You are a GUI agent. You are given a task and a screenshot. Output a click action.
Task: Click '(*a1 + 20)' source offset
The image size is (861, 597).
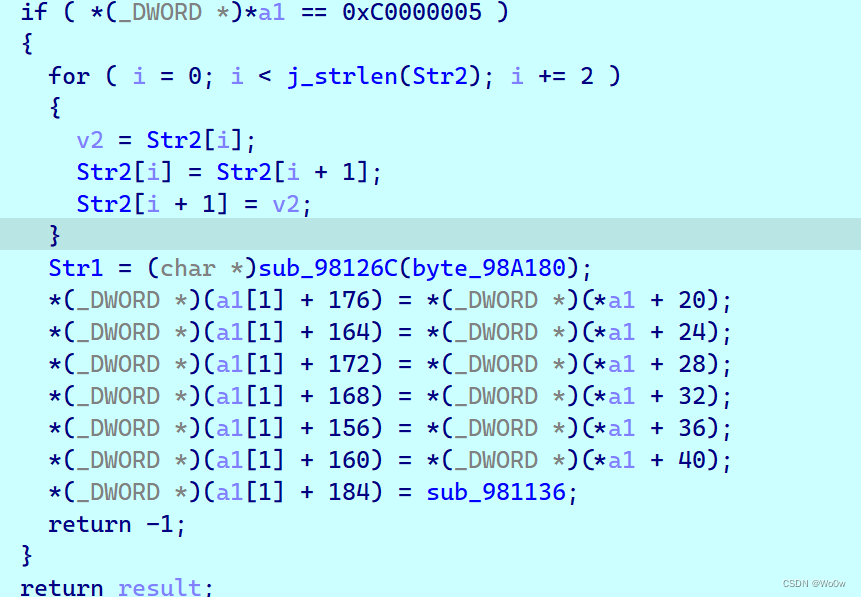click(x=650, y=300)
